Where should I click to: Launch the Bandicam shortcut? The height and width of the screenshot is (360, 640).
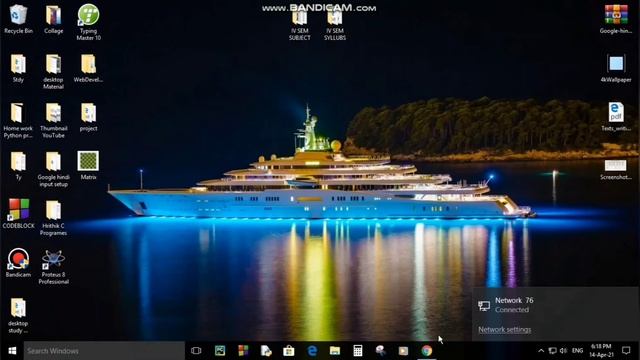tap(18, 263)
